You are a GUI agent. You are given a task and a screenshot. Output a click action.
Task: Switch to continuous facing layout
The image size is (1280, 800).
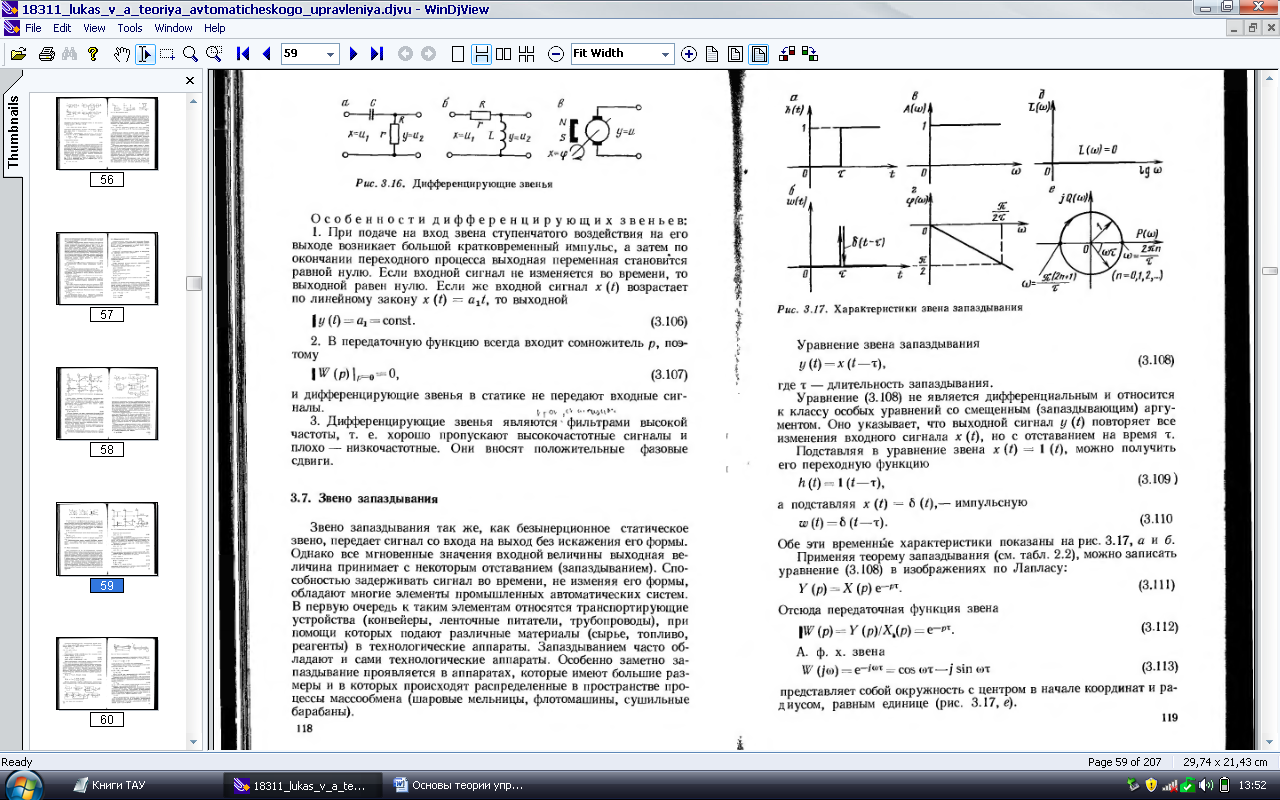point(527,54)
